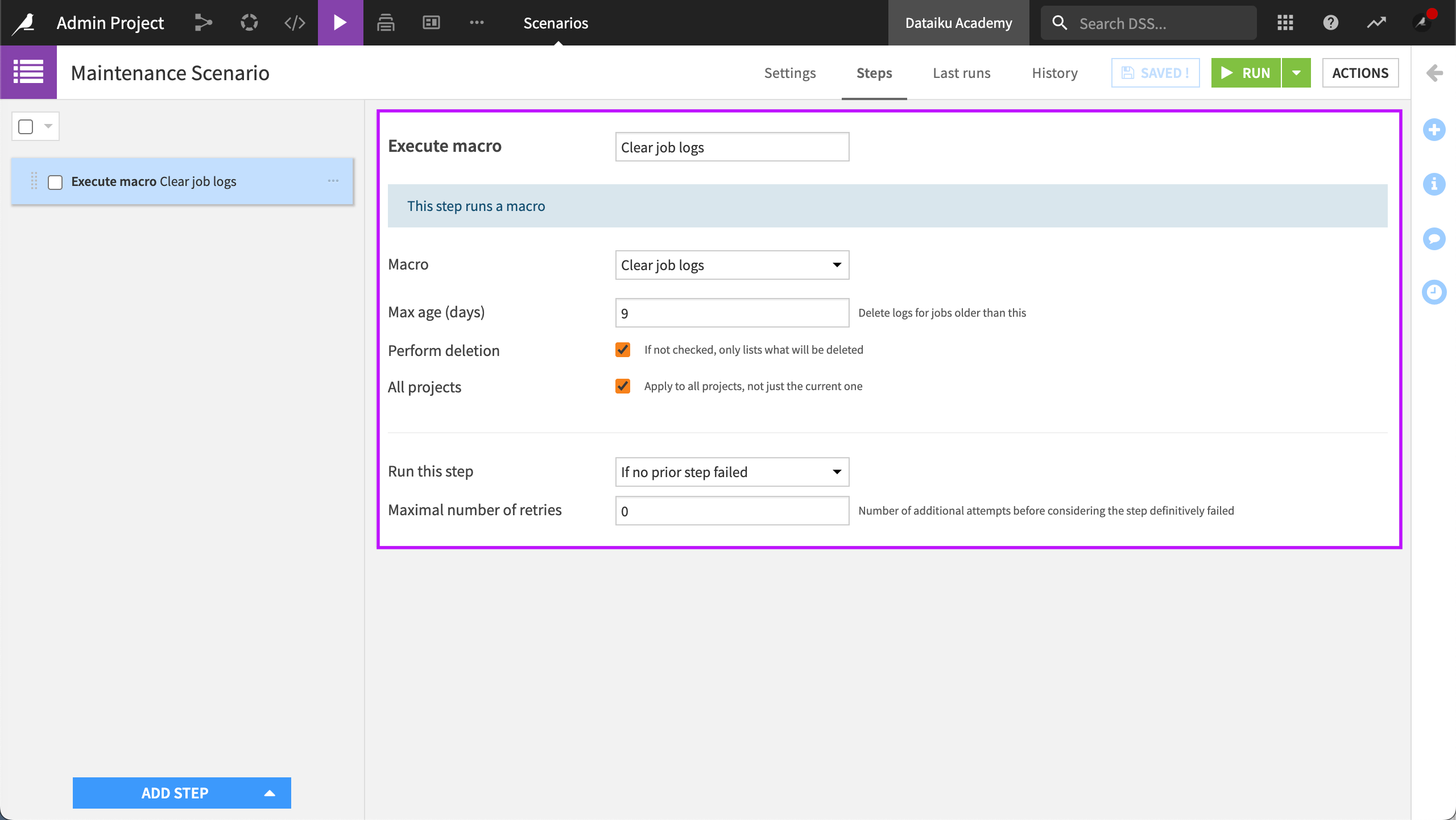This screenshot has height=820, width=1456.
Task: Open the applications grid icon
Action: (1285, 23)
